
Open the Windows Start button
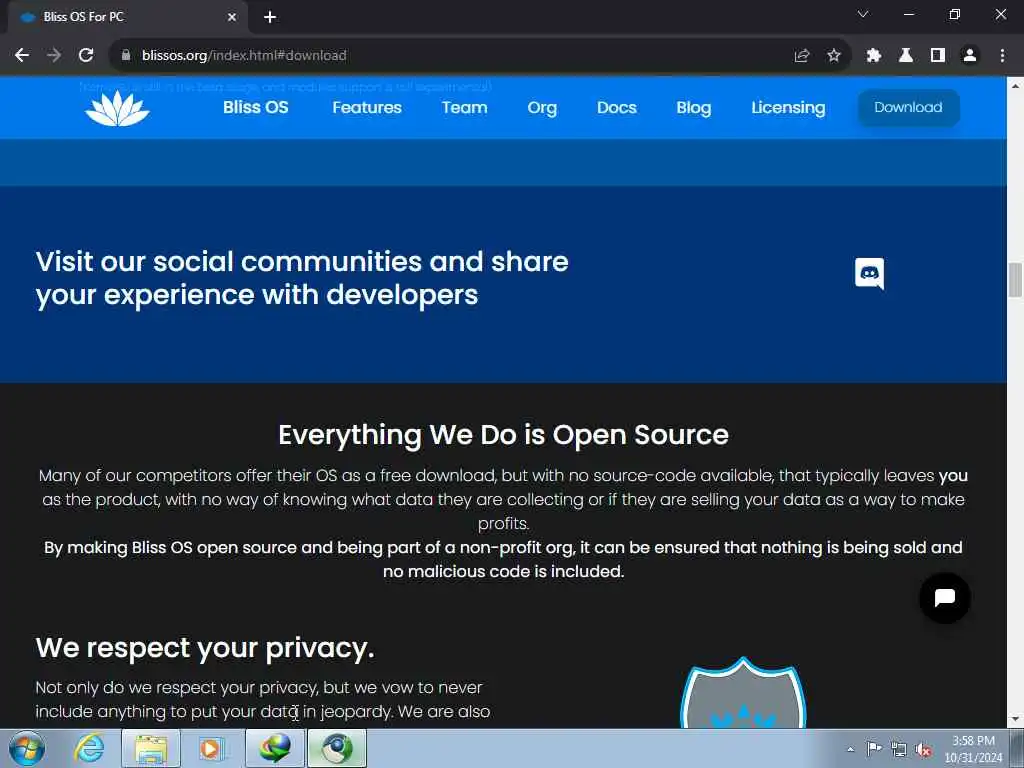pyautogui.click(x=27, y=748)
